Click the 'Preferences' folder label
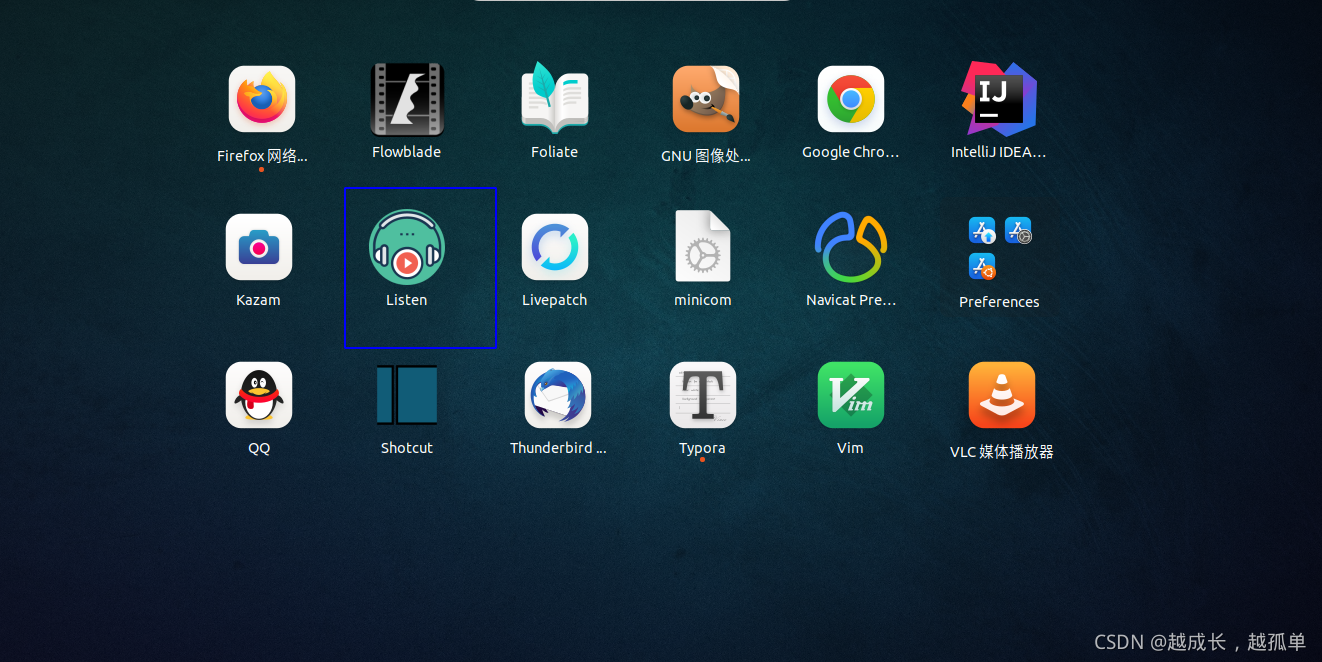1322x662 pixels. pos(999,302)
